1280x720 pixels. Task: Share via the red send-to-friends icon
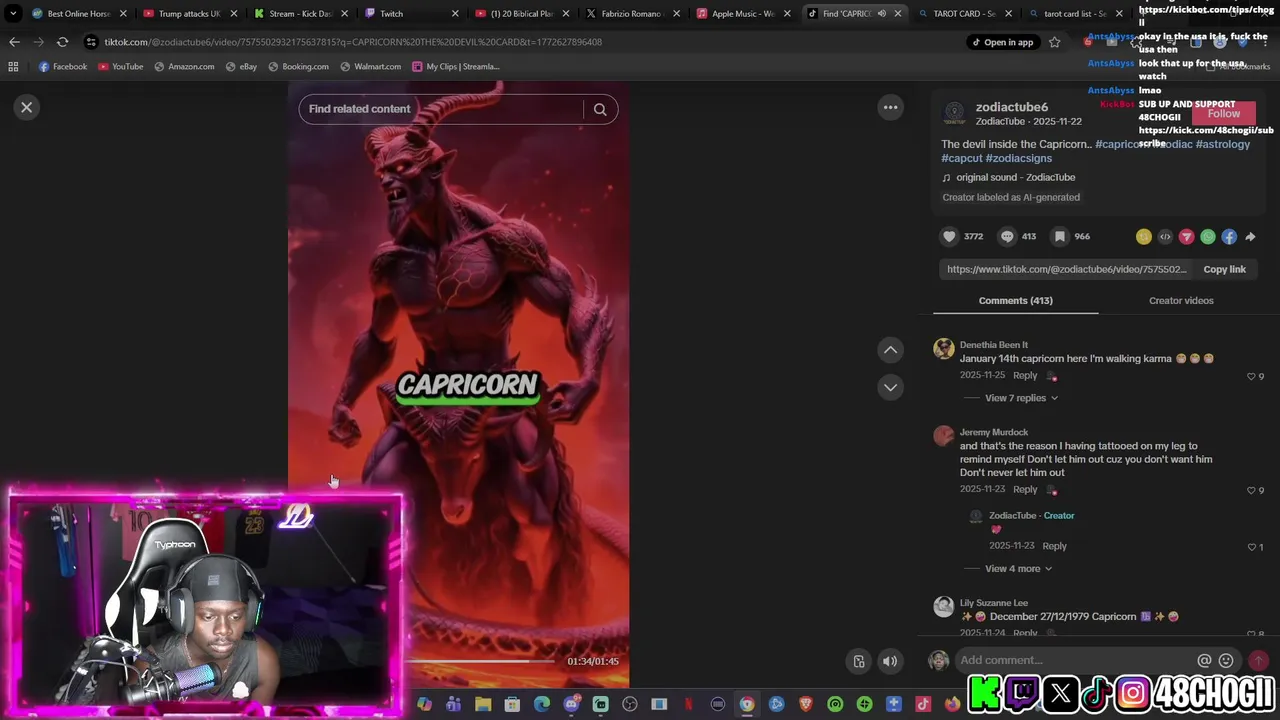tap(1186, 237)
